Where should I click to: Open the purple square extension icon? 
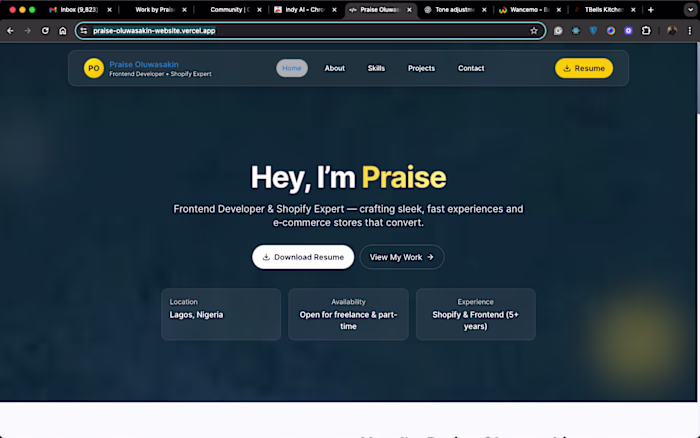(628, 31)
